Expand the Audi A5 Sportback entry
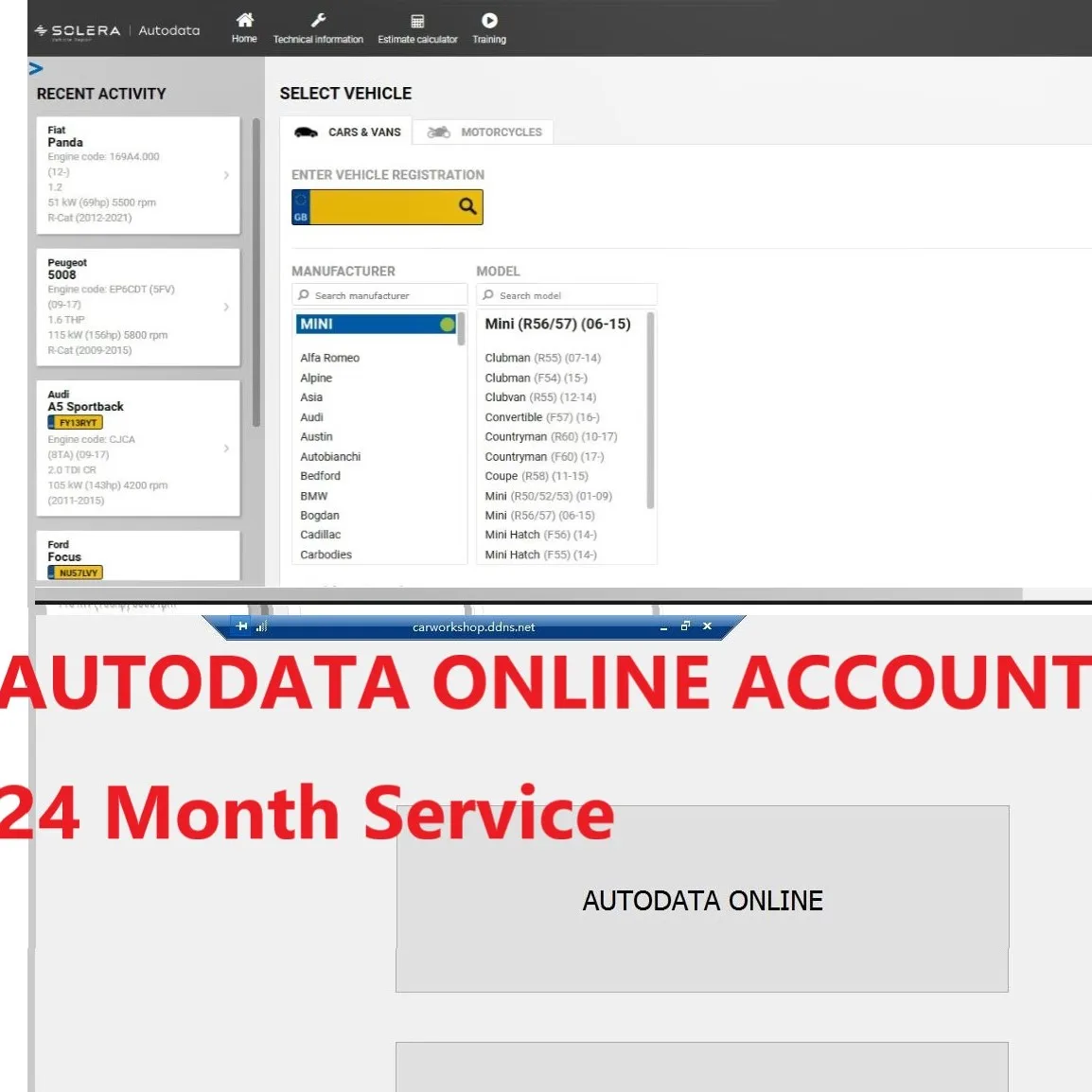 (x=226, y=449)
